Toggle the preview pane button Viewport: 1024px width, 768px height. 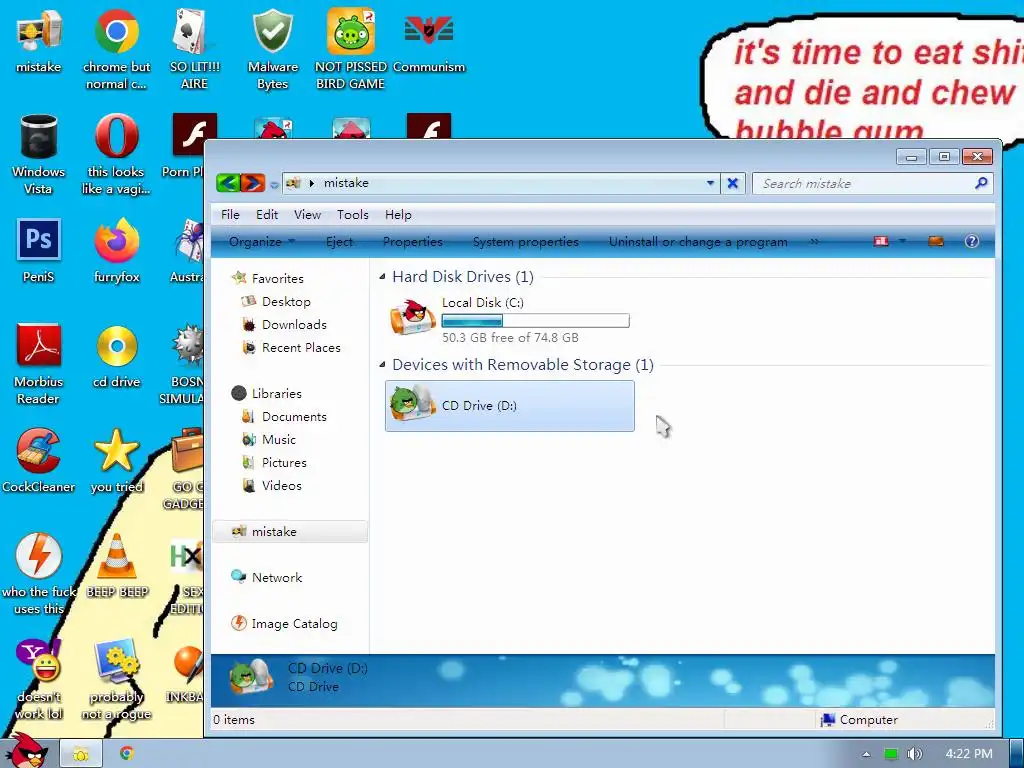point(936,242)
